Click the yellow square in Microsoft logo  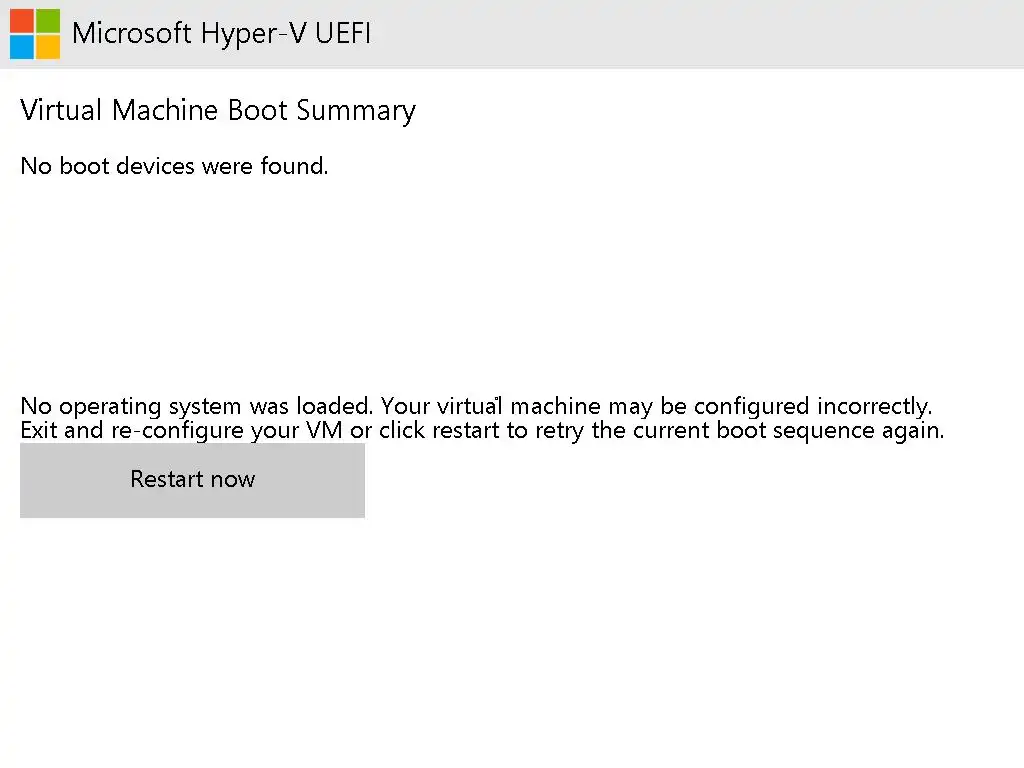point(48,47)
